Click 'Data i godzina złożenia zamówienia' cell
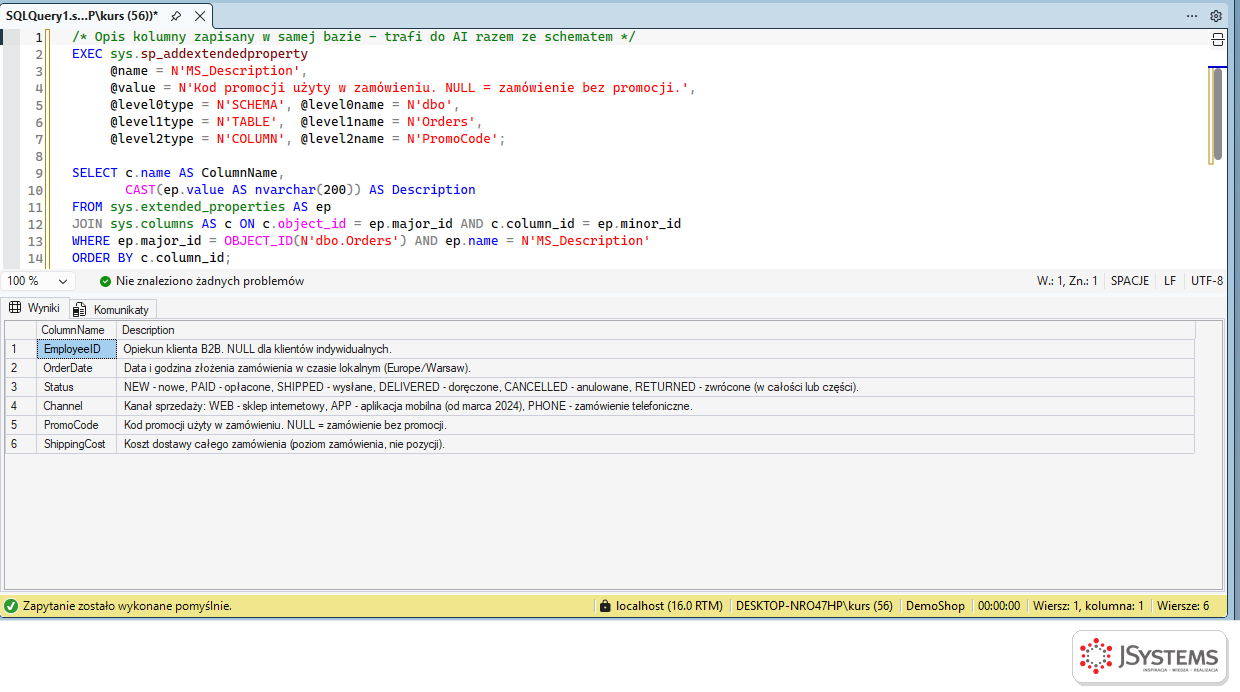The height and width of the screenshot is (692, 1240). point(656,368)
